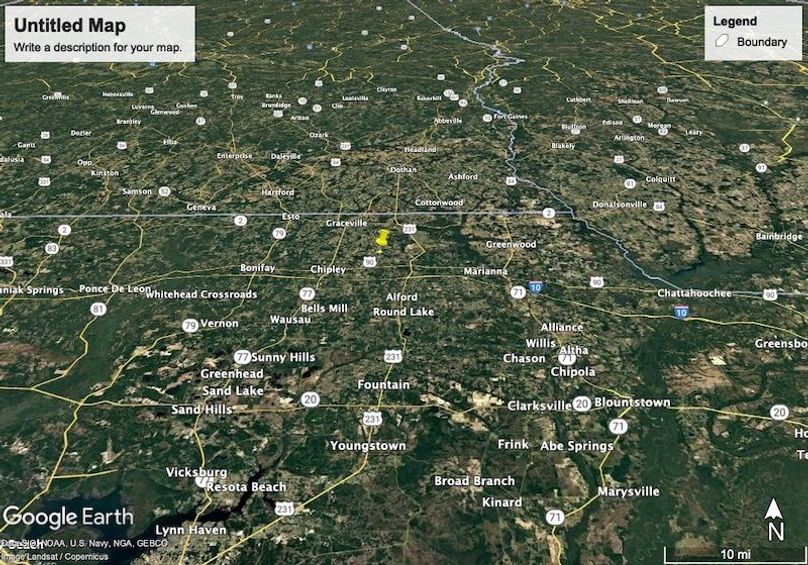
Task: Click the Route 71 shield near Marysville
Action: point(555,517)
